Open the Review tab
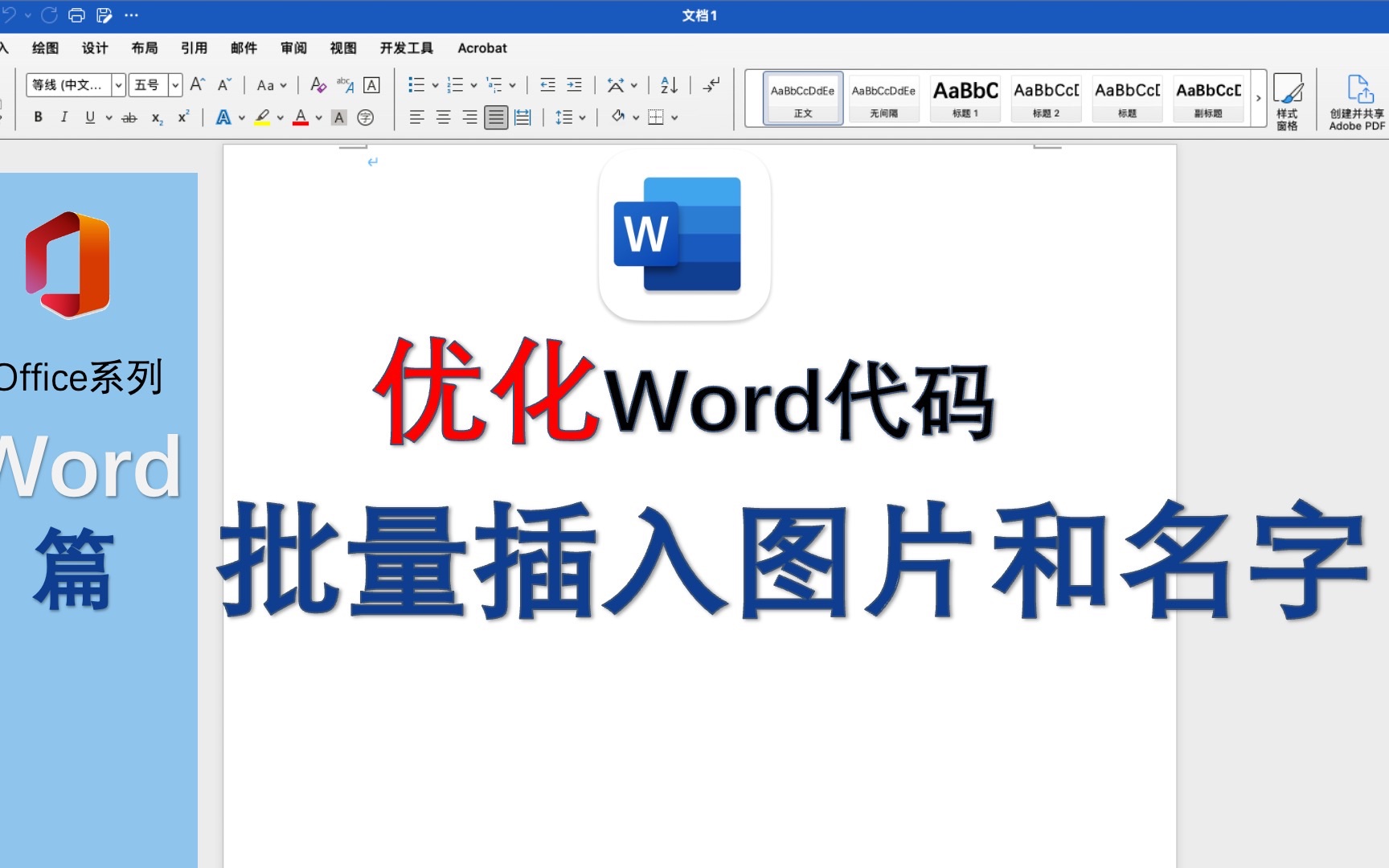 (x=293, y=48)
